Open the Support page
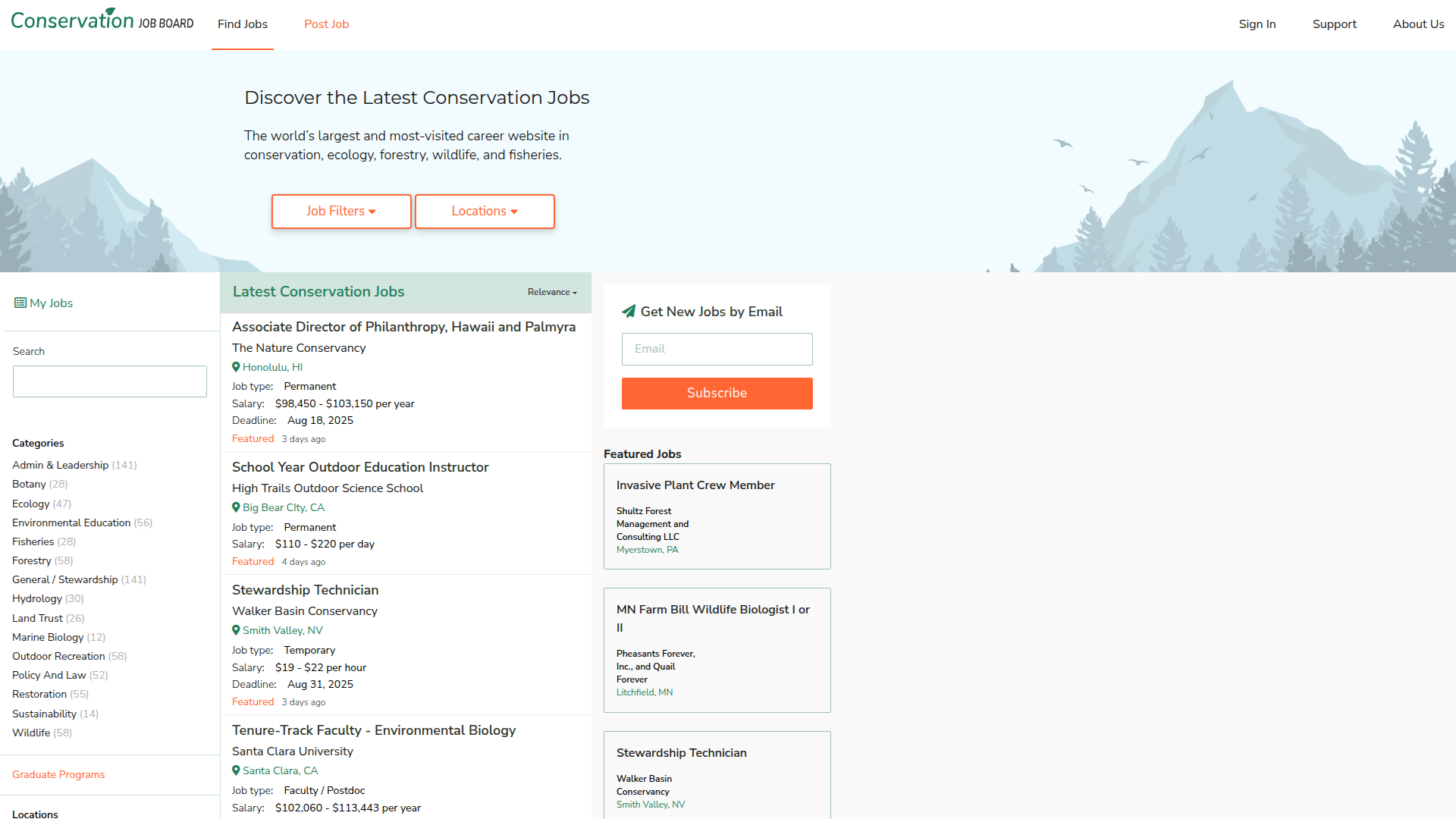Viewport: 1456px width, 819px height. click(x=1335, y=24)
